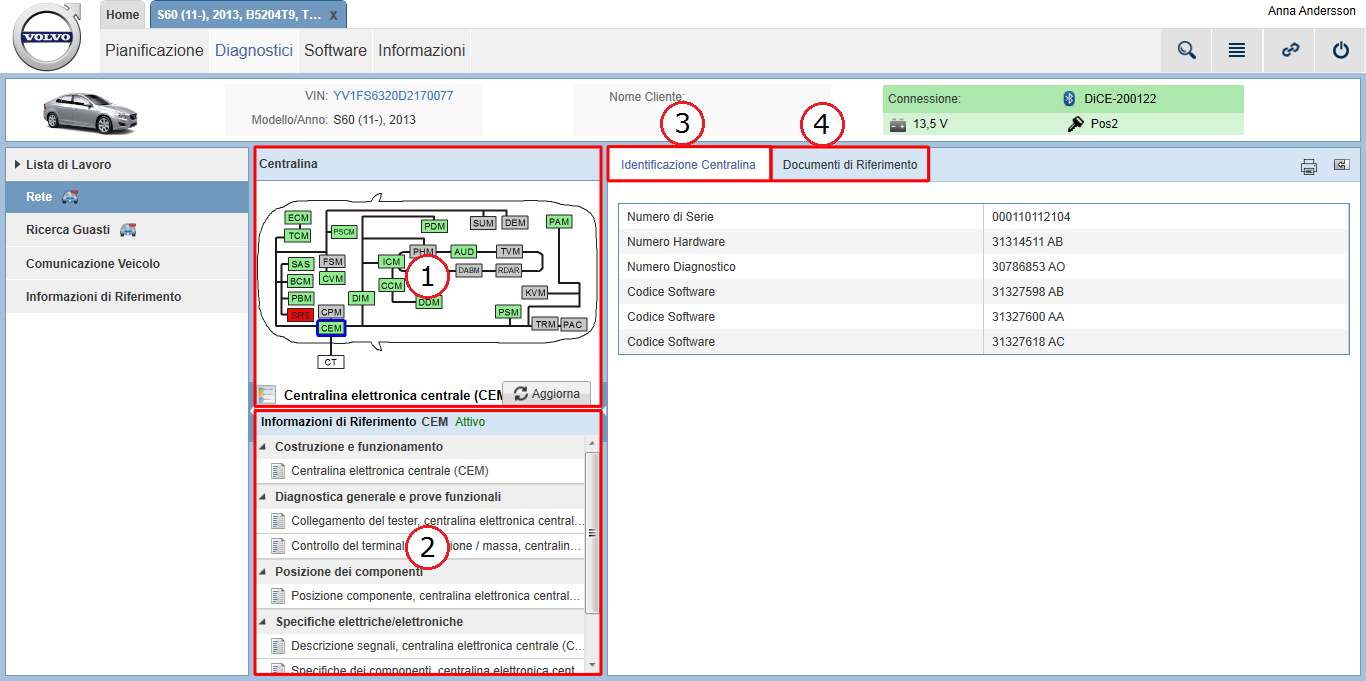The image size is (1366, 681).
Task: Open document Controllo del terminale, centralina
Action: pos(421,546)
